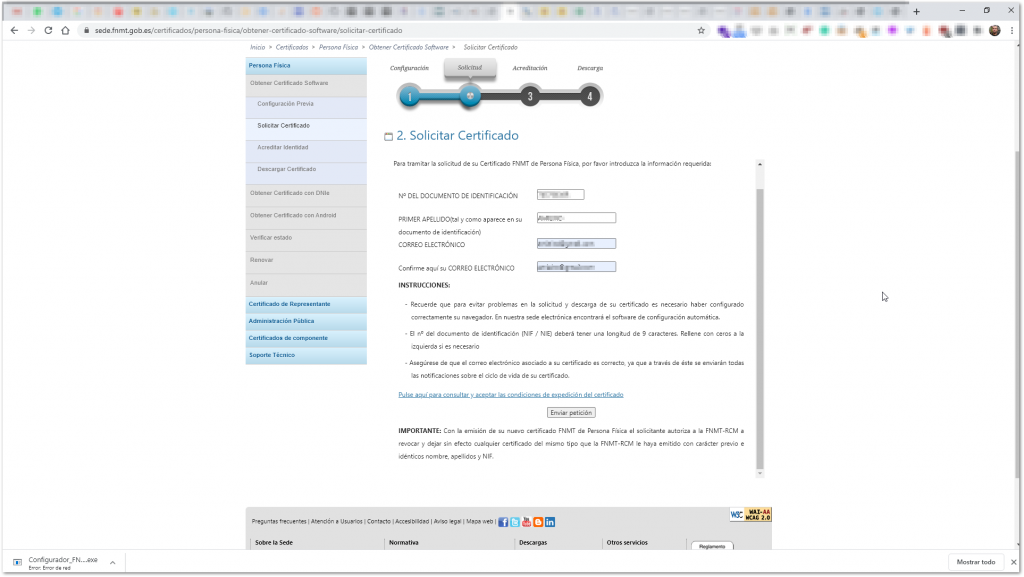The height and width of the screenshot is (577, 1024).
Task: Click the Enviar petición button
Action: pyautogui.click(x=571, y=413)
